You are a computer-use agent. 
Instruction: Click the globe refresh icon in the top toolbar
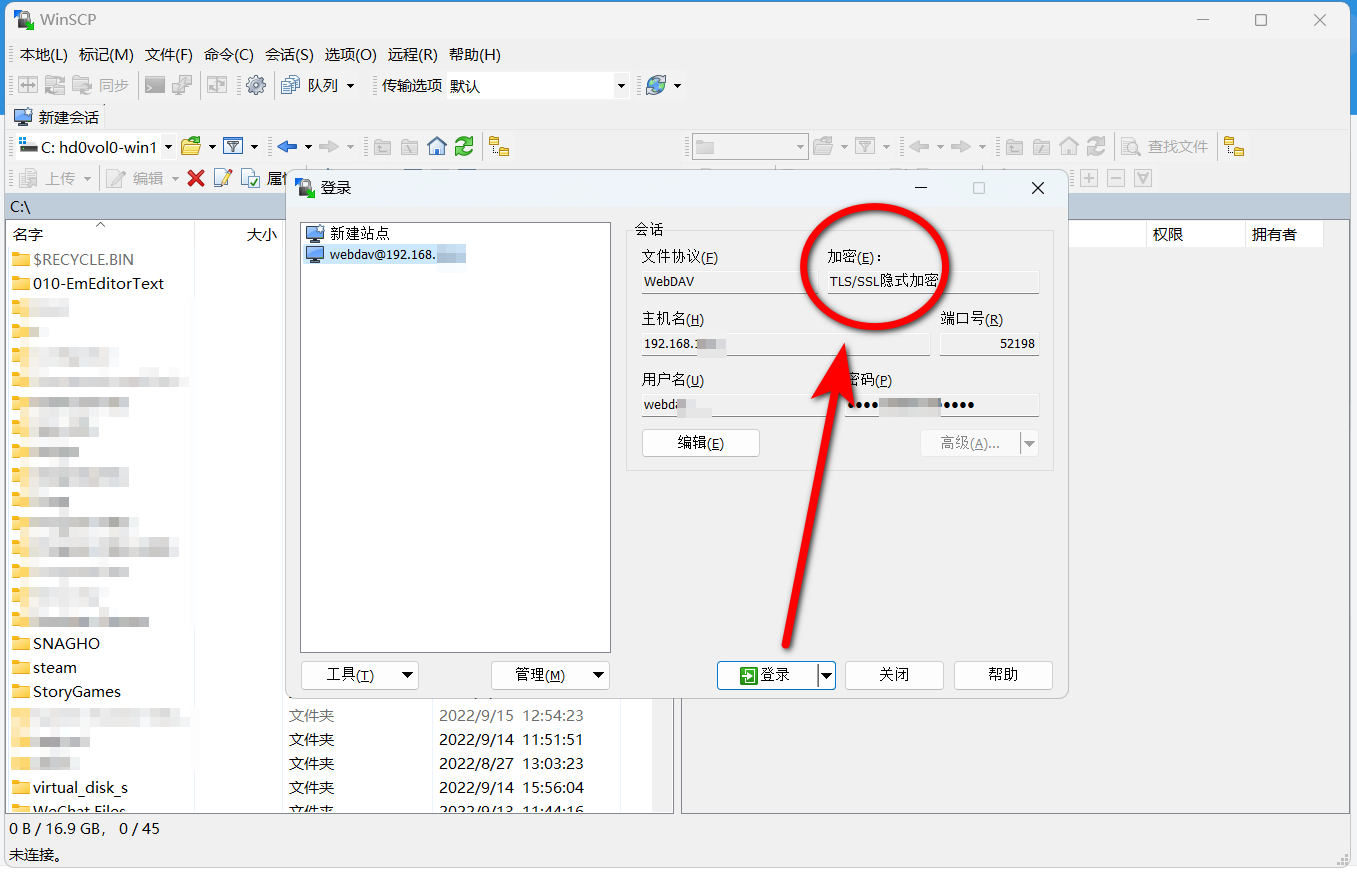point(656,85)
